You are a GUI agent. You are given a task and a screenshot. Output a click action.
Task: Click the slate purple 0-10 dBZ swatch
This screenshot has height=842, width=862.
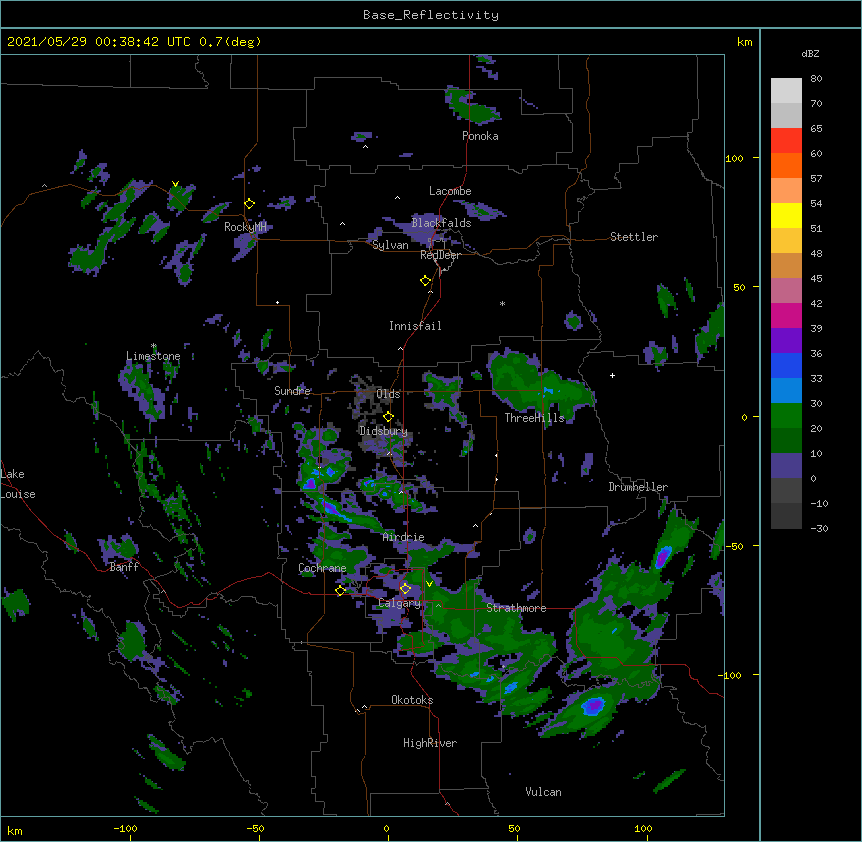786,466
